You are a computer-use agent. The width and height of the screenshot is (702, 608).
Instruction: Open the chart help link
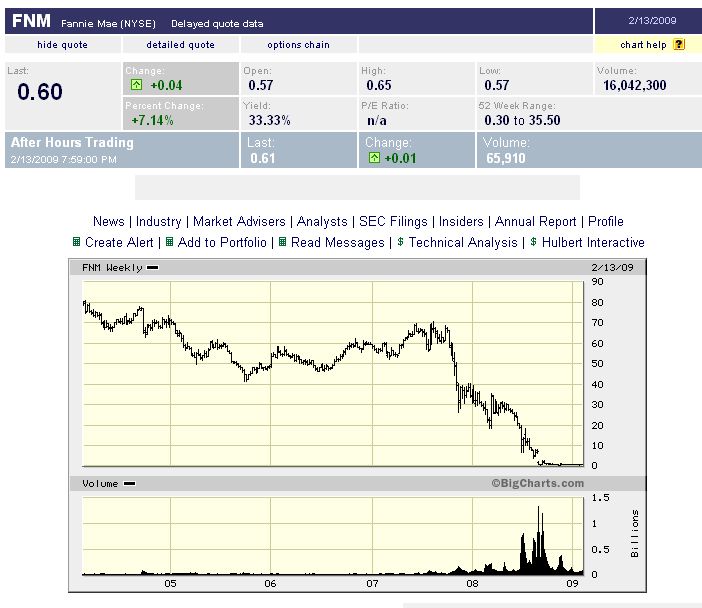coord(643,45)
